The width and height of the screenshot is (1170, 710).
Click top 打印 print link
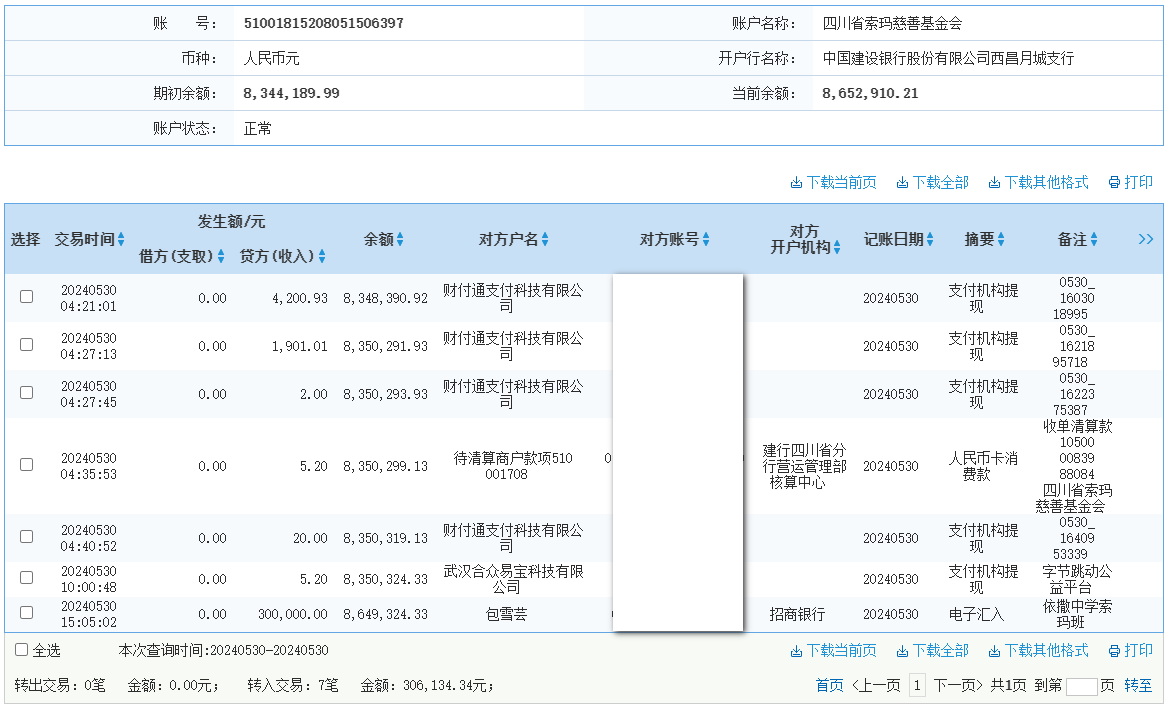[x=1130, y=183]
